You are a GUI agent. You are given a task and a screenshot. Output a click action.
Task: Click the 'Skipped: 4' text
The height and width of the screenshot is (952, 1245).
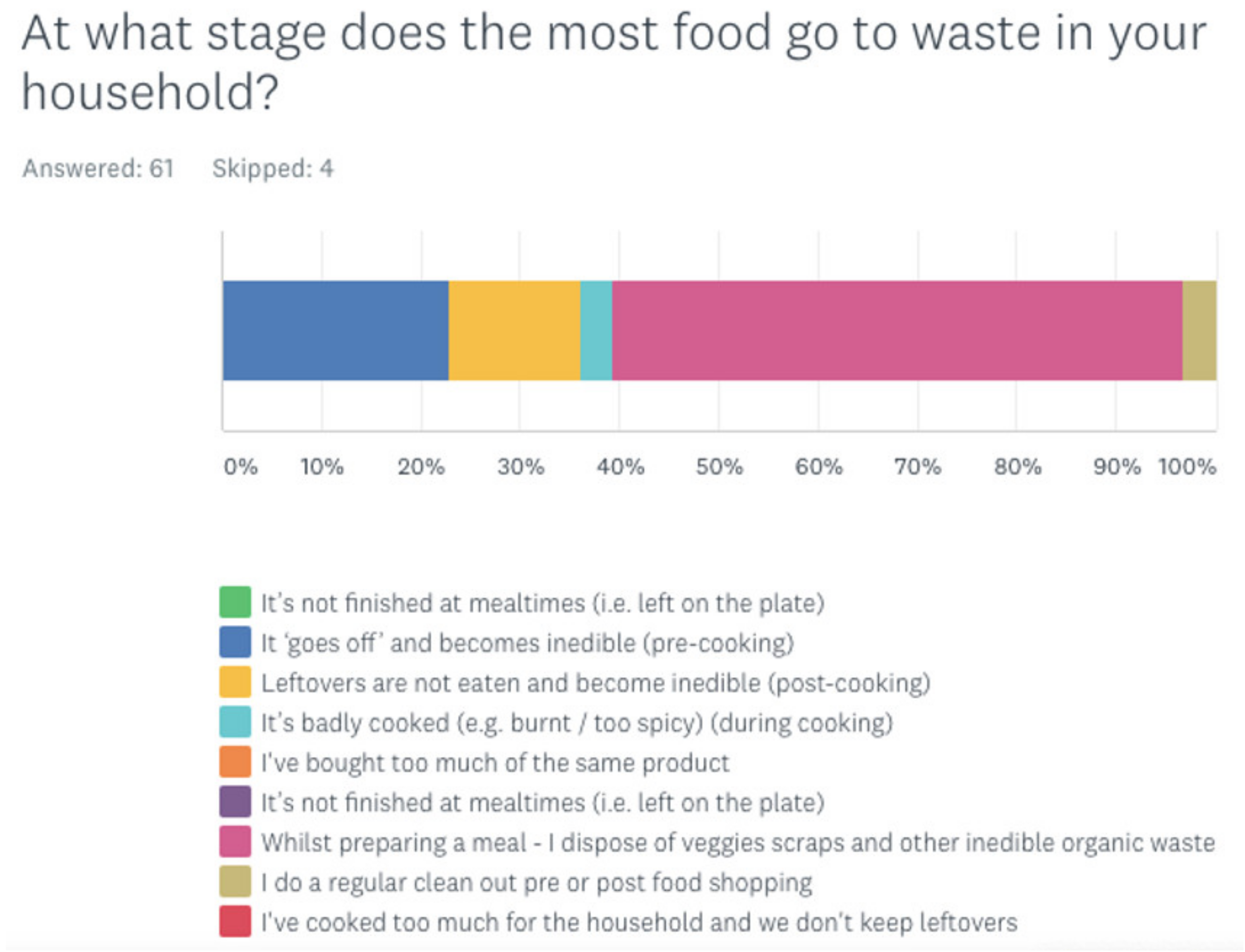273,168
